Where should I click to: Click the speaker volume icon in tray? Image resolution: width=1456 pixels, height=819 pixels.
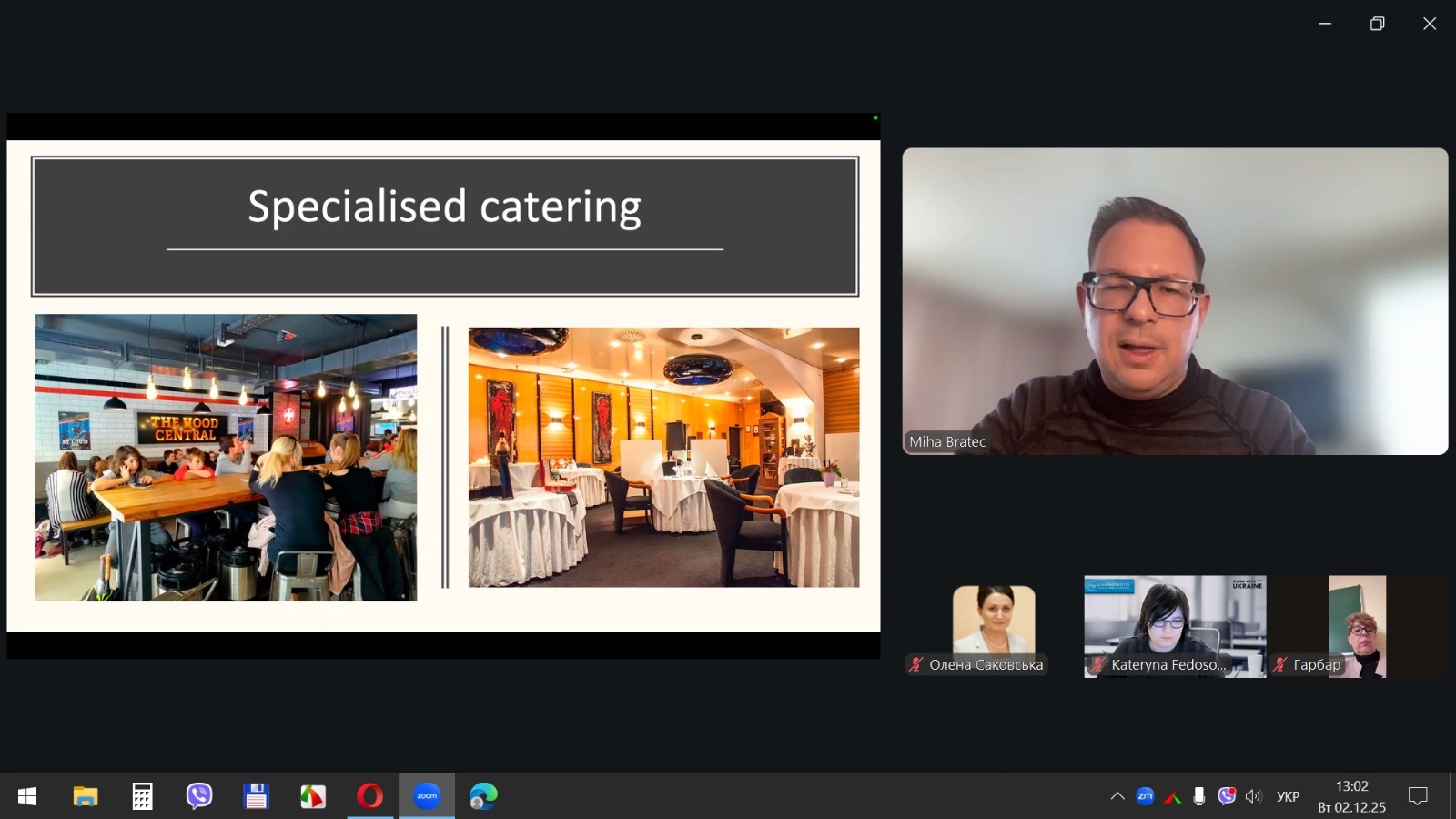coord(1254,796)
